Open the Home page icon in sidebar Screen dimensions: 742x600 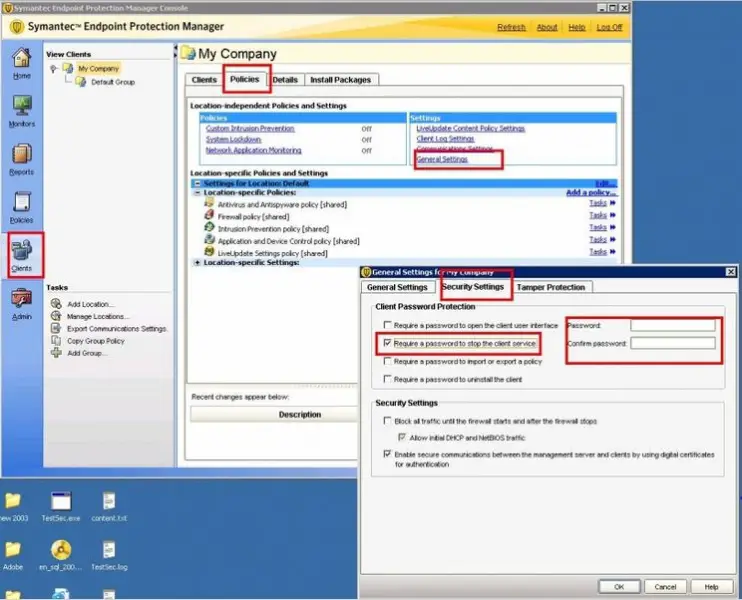pyautogui.click(x=21, y=59)
